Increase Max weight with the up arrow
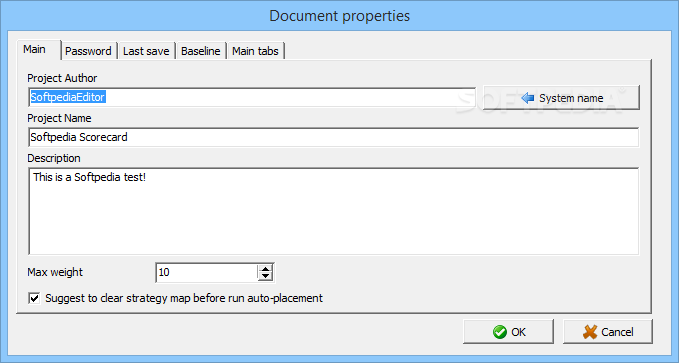The width and height of the screenshot is (679, 363). 265,268
